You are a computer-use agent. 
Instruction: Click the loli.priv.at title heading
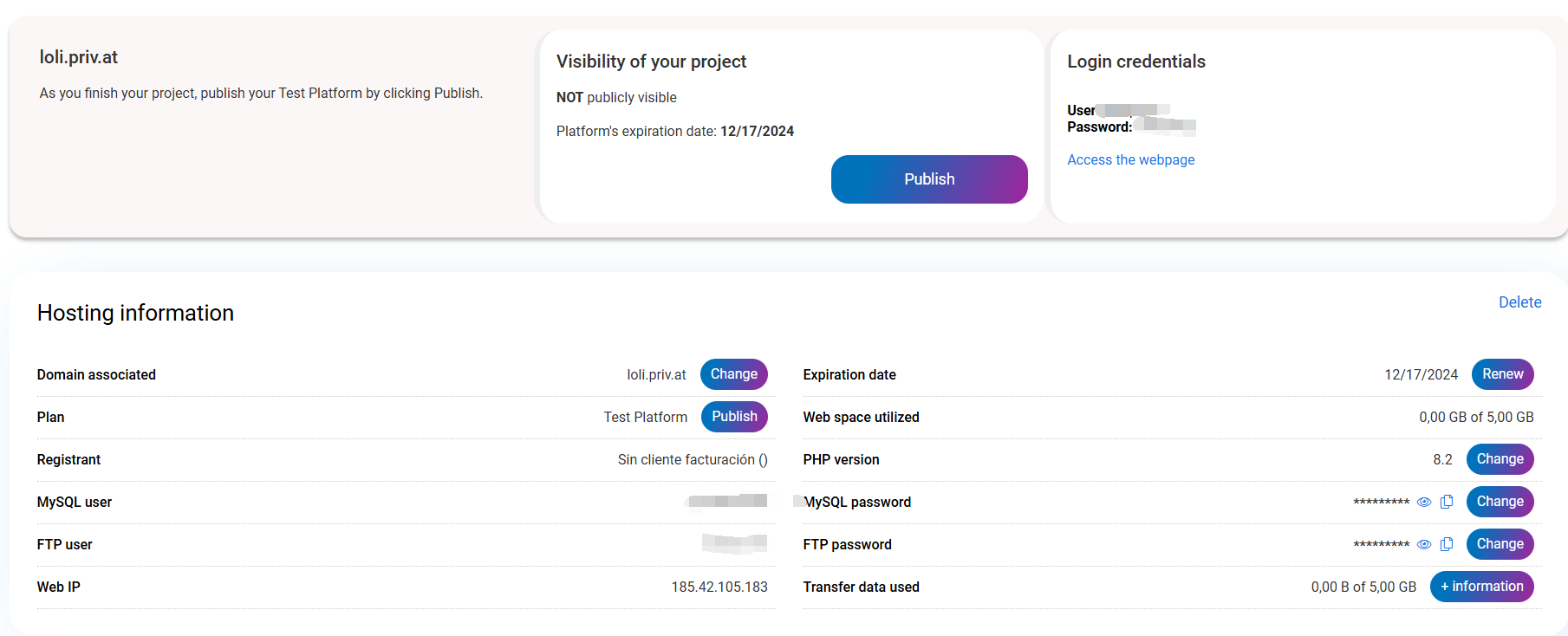click(x=79, y=57)
